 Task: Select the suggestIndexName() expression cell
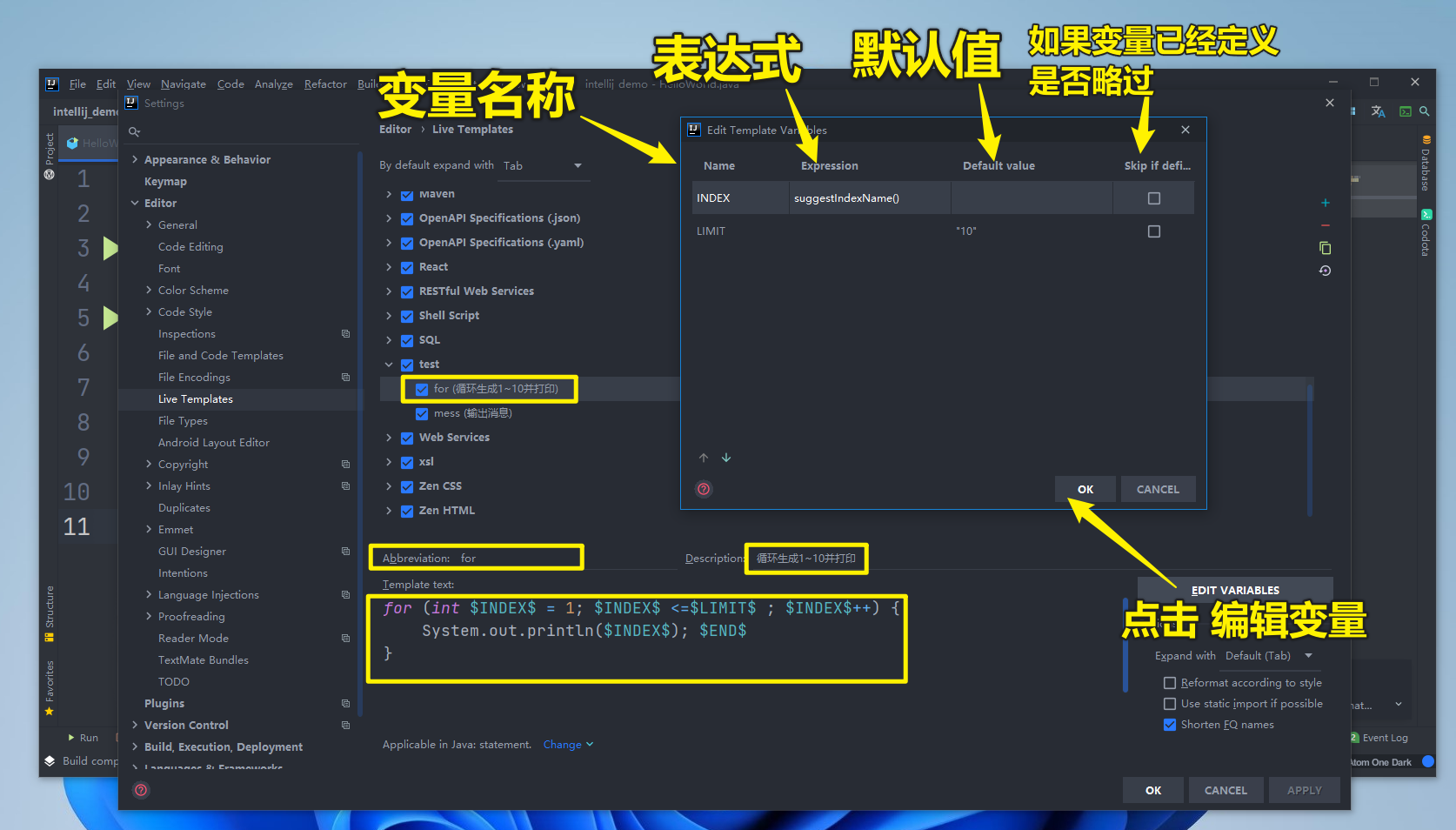[869, 198]
